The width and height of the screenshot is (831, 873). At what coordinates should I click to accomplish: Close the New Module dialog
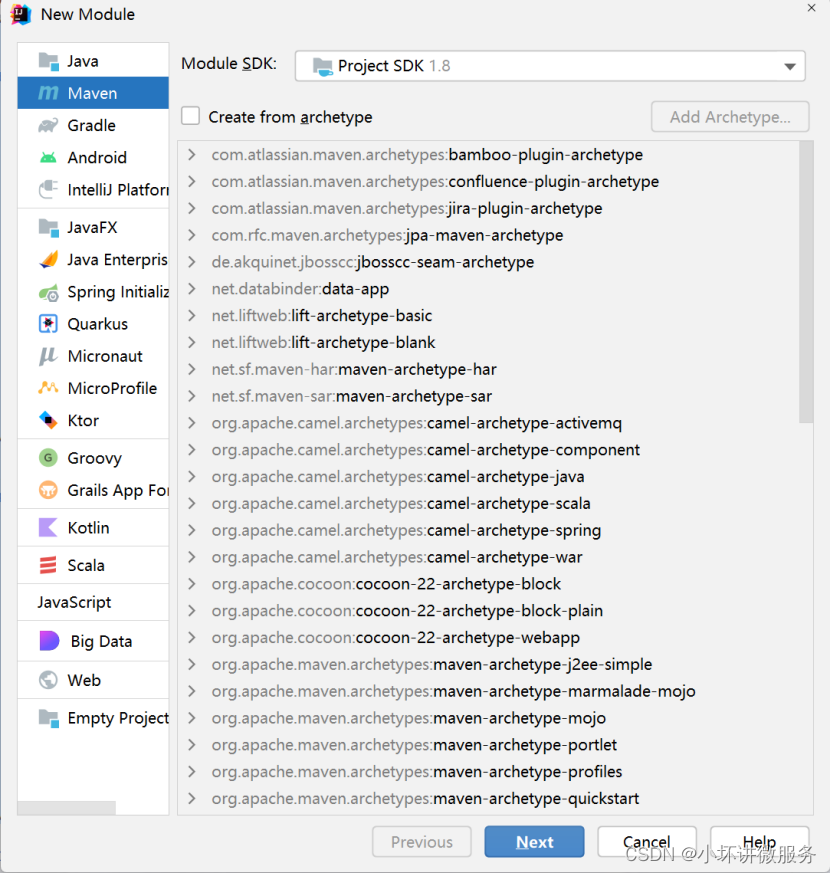pos(812,8)
